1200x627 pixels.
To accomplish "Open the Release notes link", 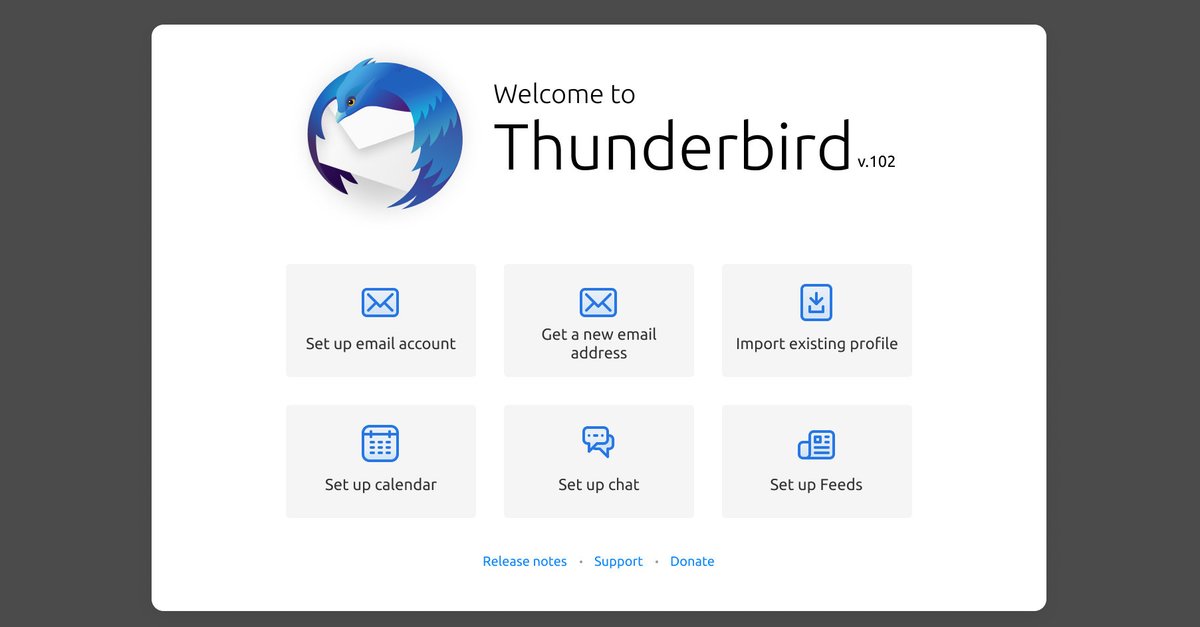I will point(524,561).
